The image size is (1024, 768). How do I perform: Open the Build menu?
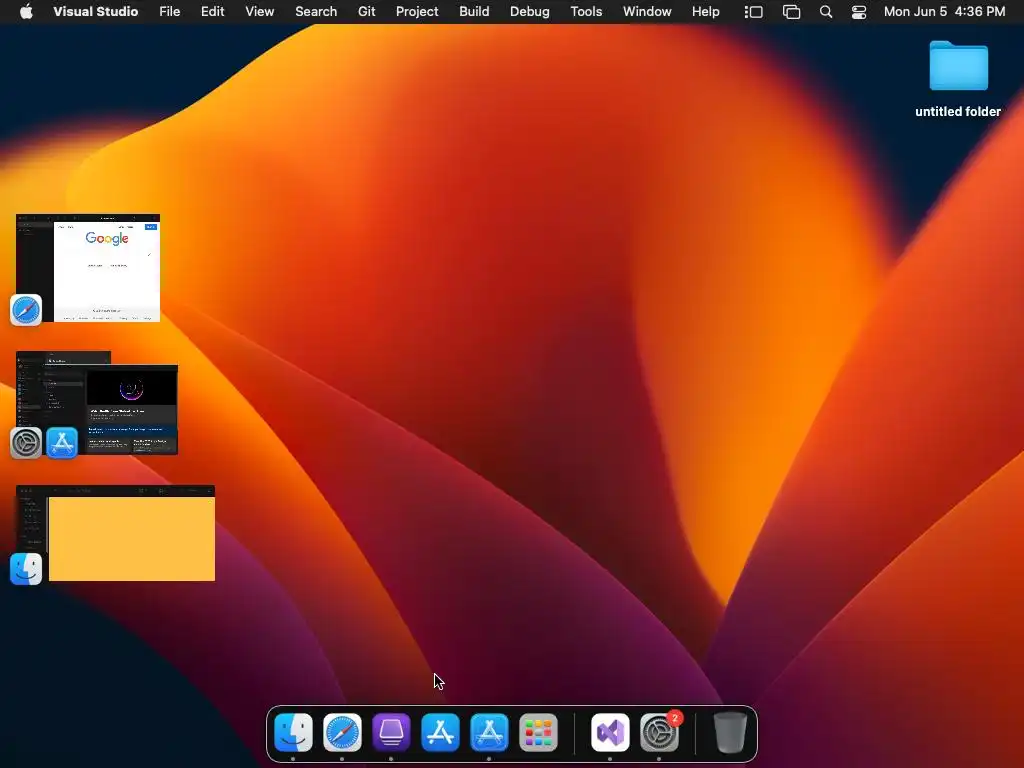click(x=474, y=12)
